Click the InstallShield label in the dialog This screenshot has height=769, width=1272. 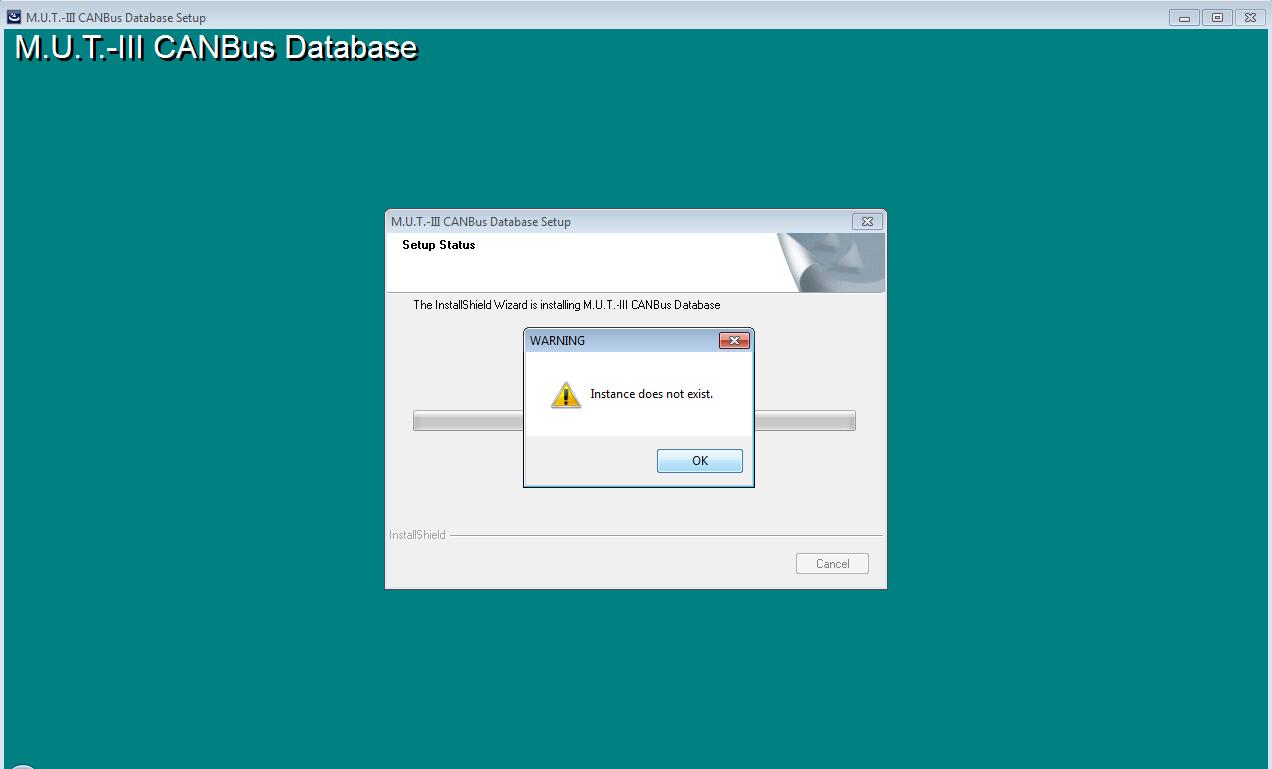417,535
